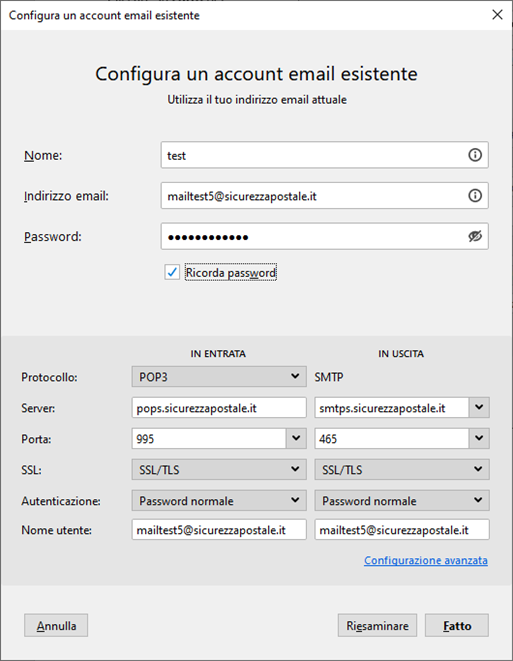Click the info icon in the Nome field

475,155
